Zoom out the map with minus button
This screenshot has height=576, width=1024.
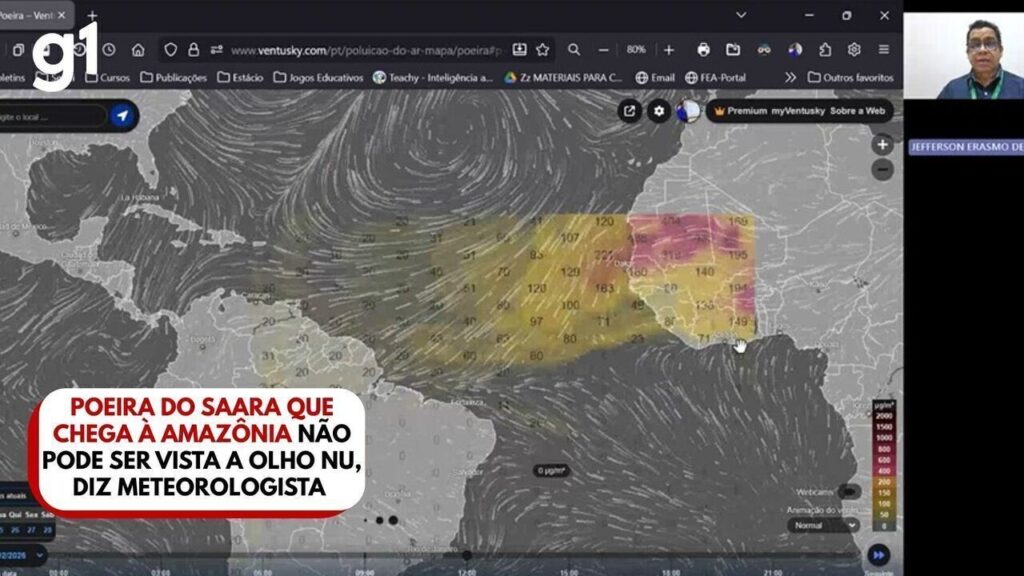click(882, 170)
